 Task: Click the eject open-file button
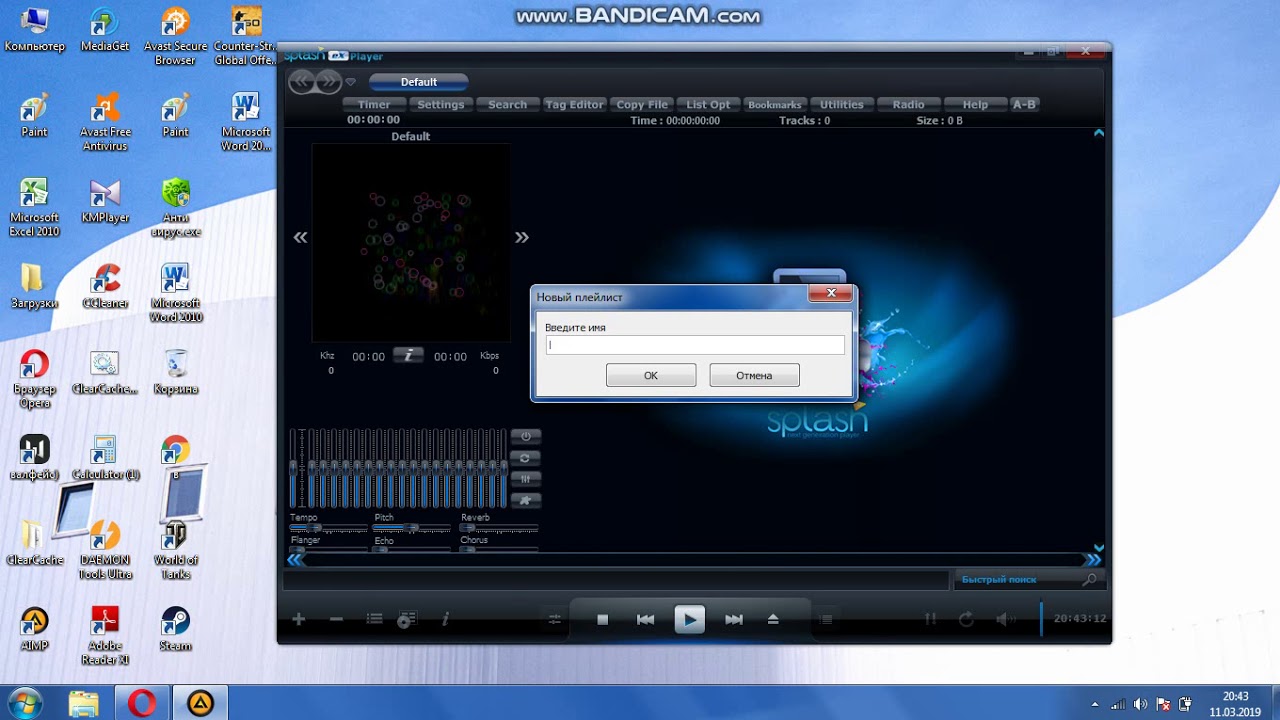click(x=773, y=620)
